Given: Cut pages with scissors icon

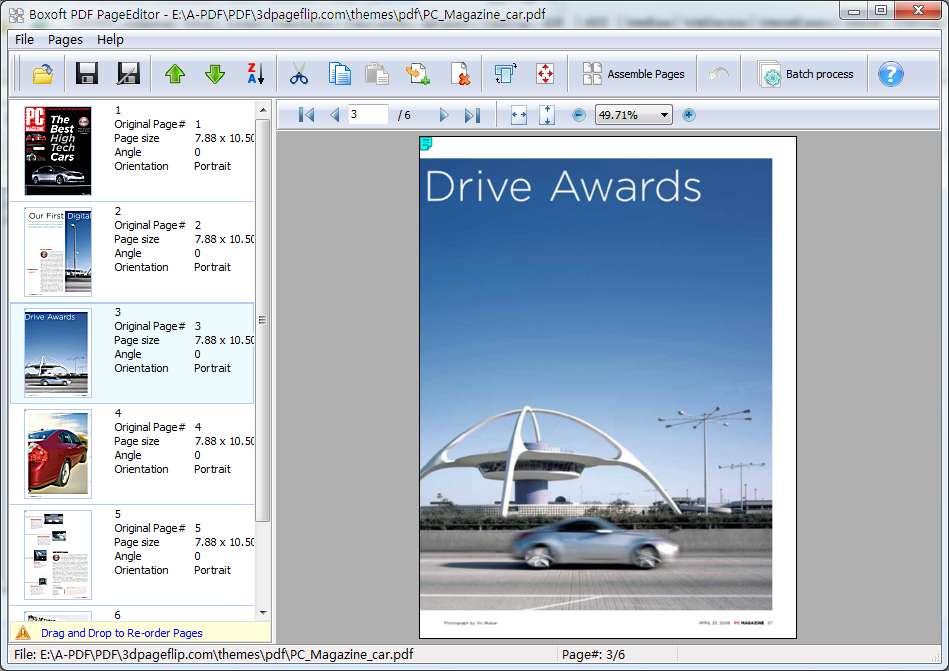Looking at the screenshot, I should [x=299, y=74].
